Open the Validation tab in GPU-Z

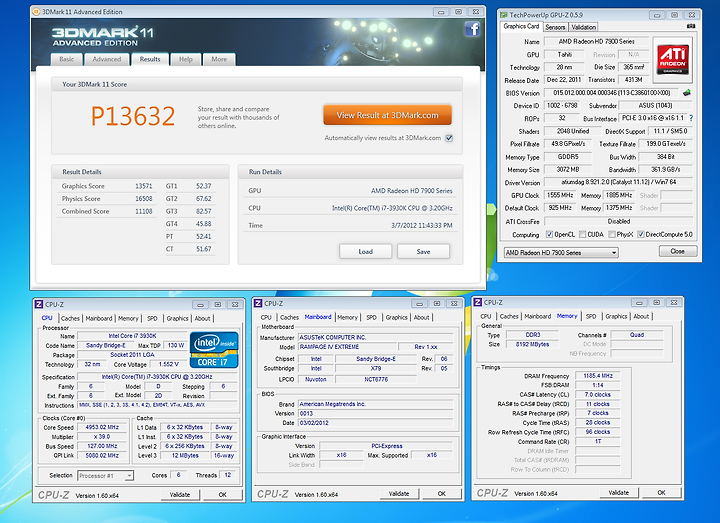[583, 27]
